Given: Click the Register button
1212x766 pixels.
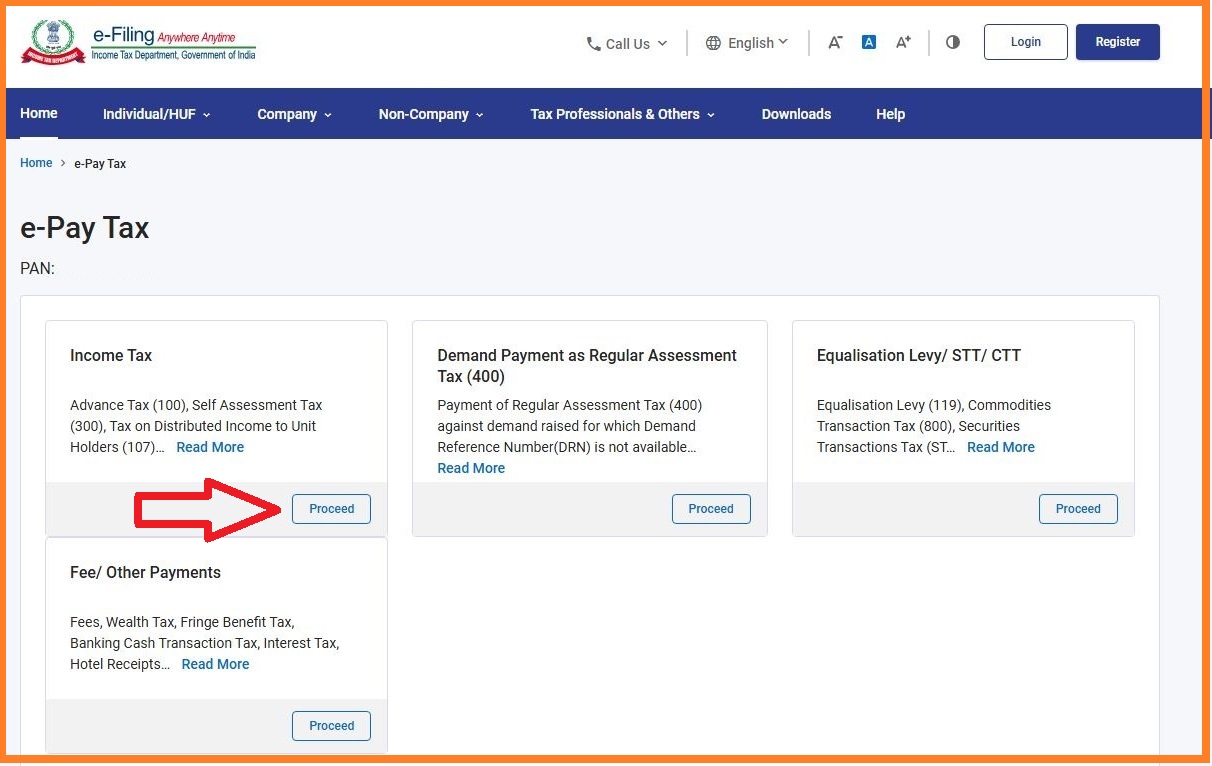Looking at the screenshot, I should click(1117, 42).
